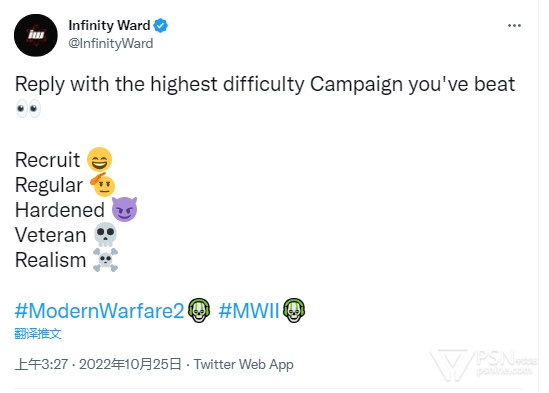Open the #ModernWarfare2 hashtag
Screen dimensions: 549x393
(x=99, y=310)
